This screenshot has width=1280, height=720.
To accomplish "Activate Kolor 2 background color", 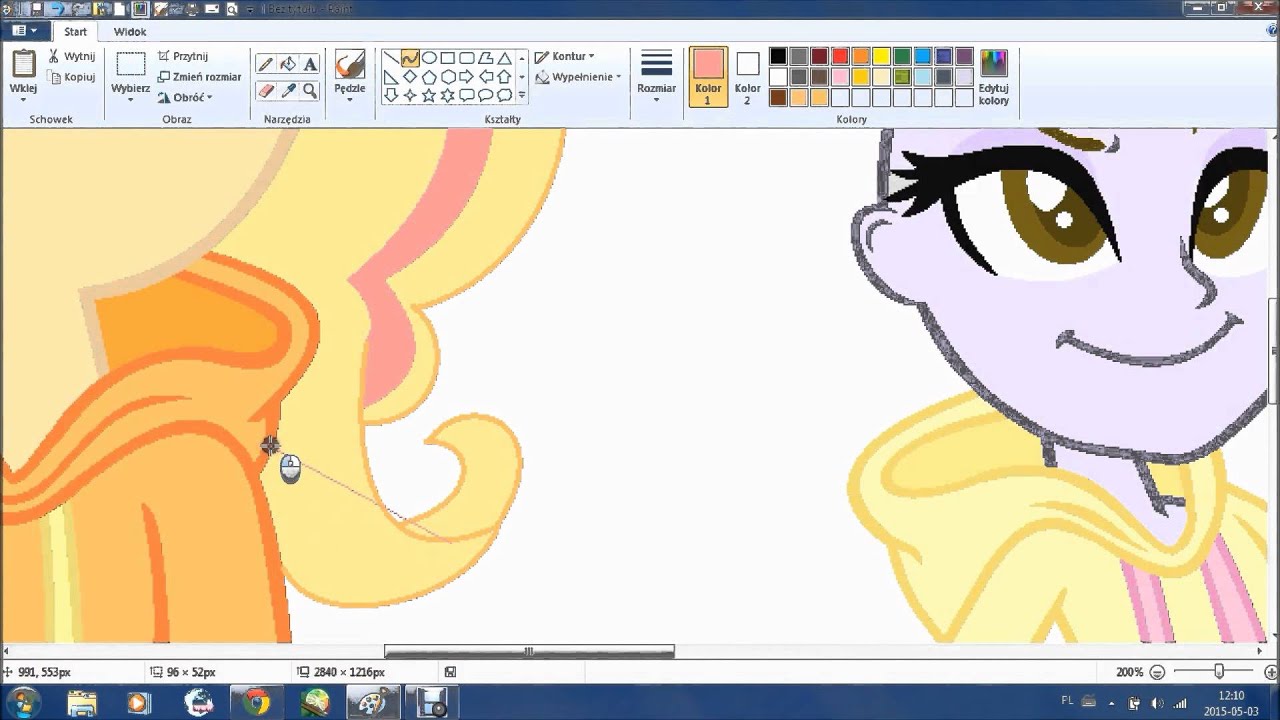I will coord(747,77).
